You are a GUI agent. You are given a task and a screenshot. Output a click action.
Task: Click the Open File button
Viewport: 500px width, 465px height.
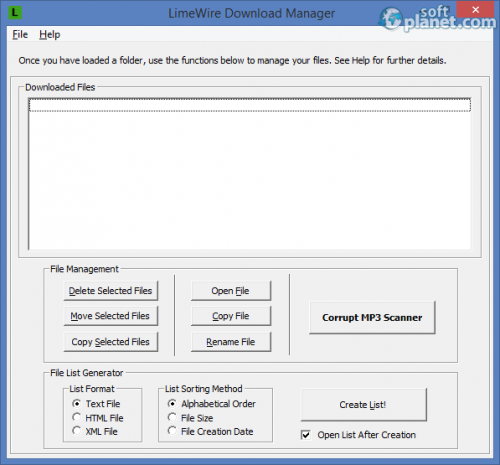[231, 291]
